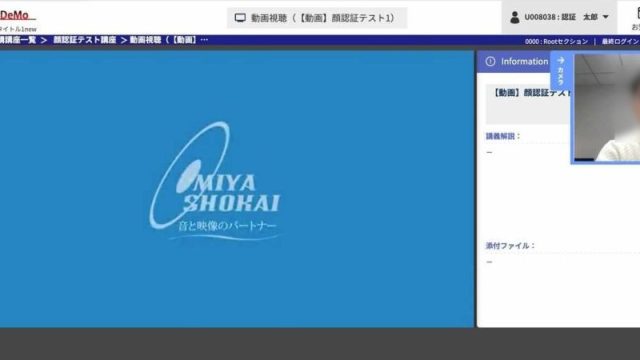640x360 pixels.
Task: Open the dropdown arrow beside 認証 太郎
Action: tap(606, 17)
